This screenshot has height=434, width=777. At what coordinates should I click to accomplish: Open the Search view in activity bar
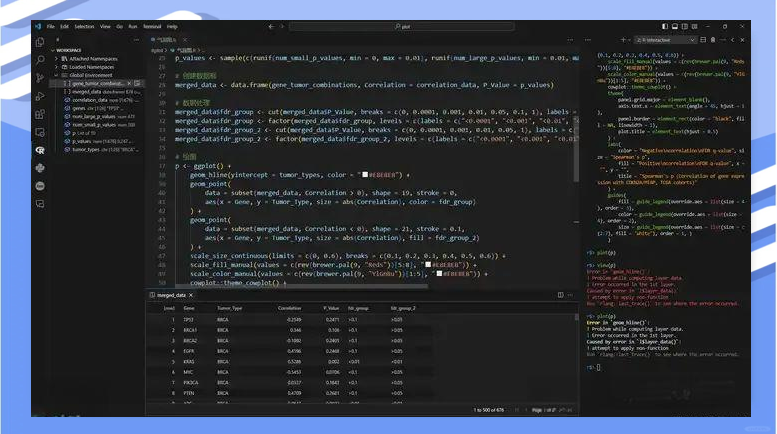click(x=40, y=60)
